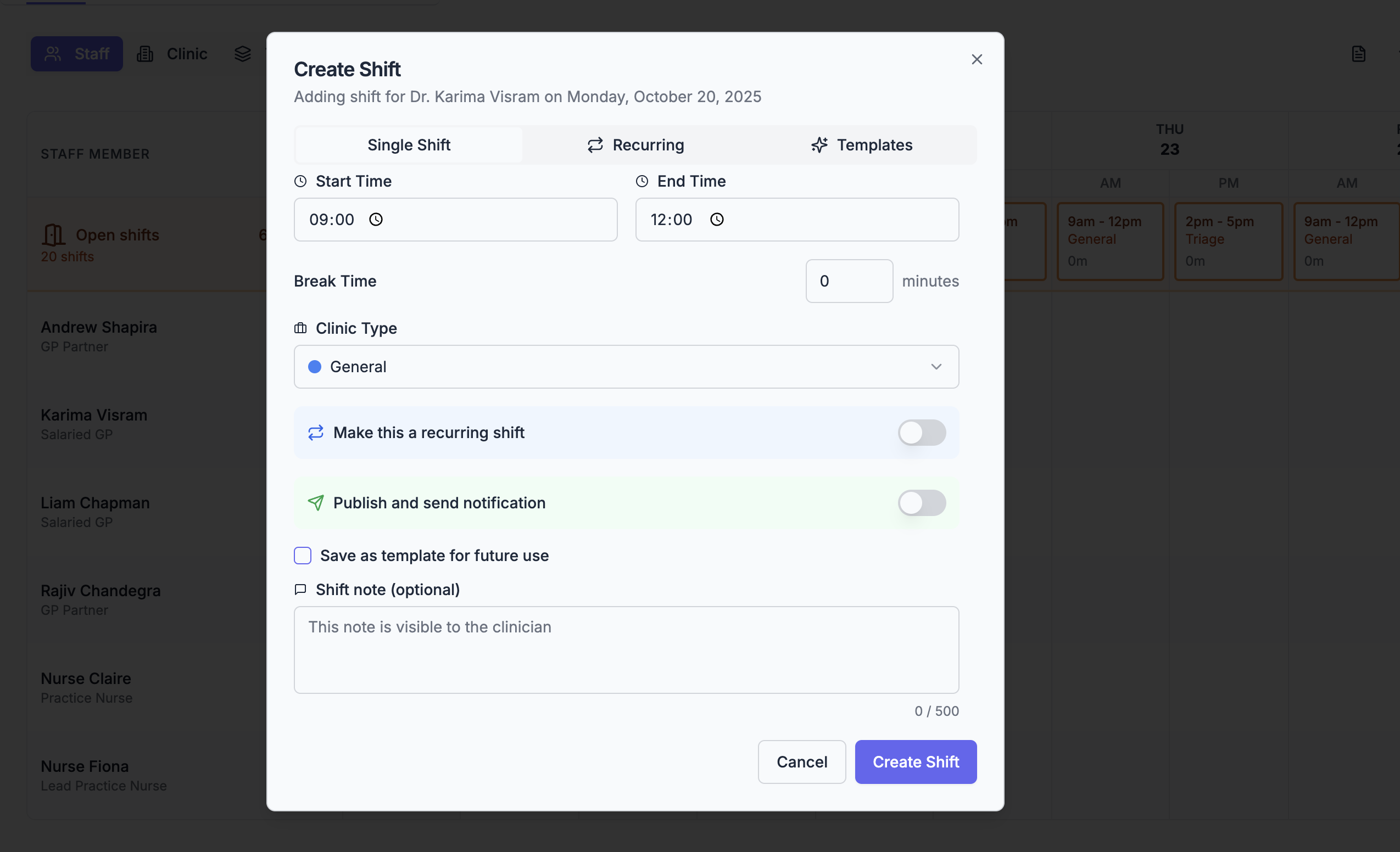Click the Break Time minutes input
The height and width of the screenshot is (852, 1400).
[849, 281]
